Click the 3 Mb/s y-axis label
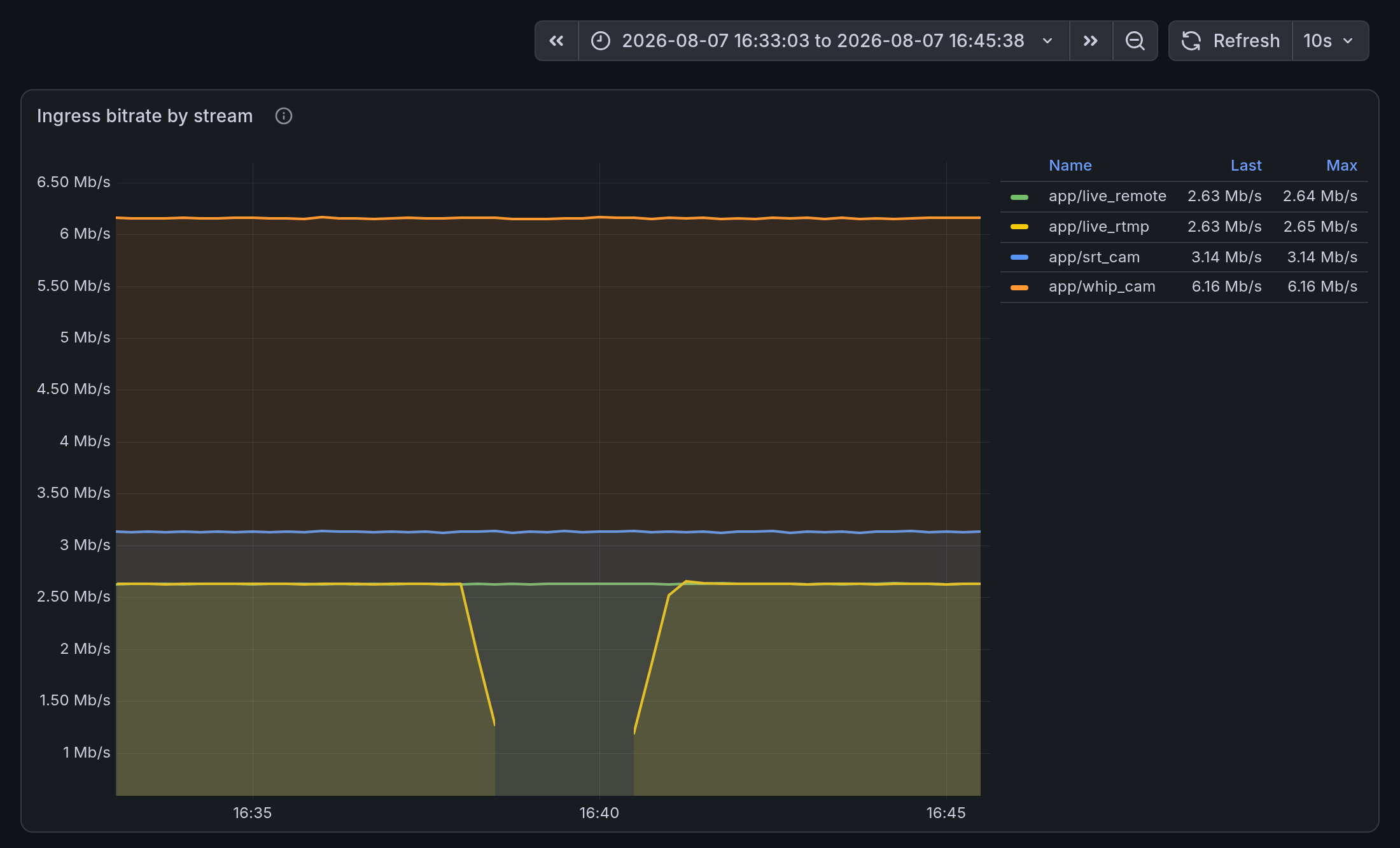This screenshot has width=1400, height=848. [x=85, y=545]
